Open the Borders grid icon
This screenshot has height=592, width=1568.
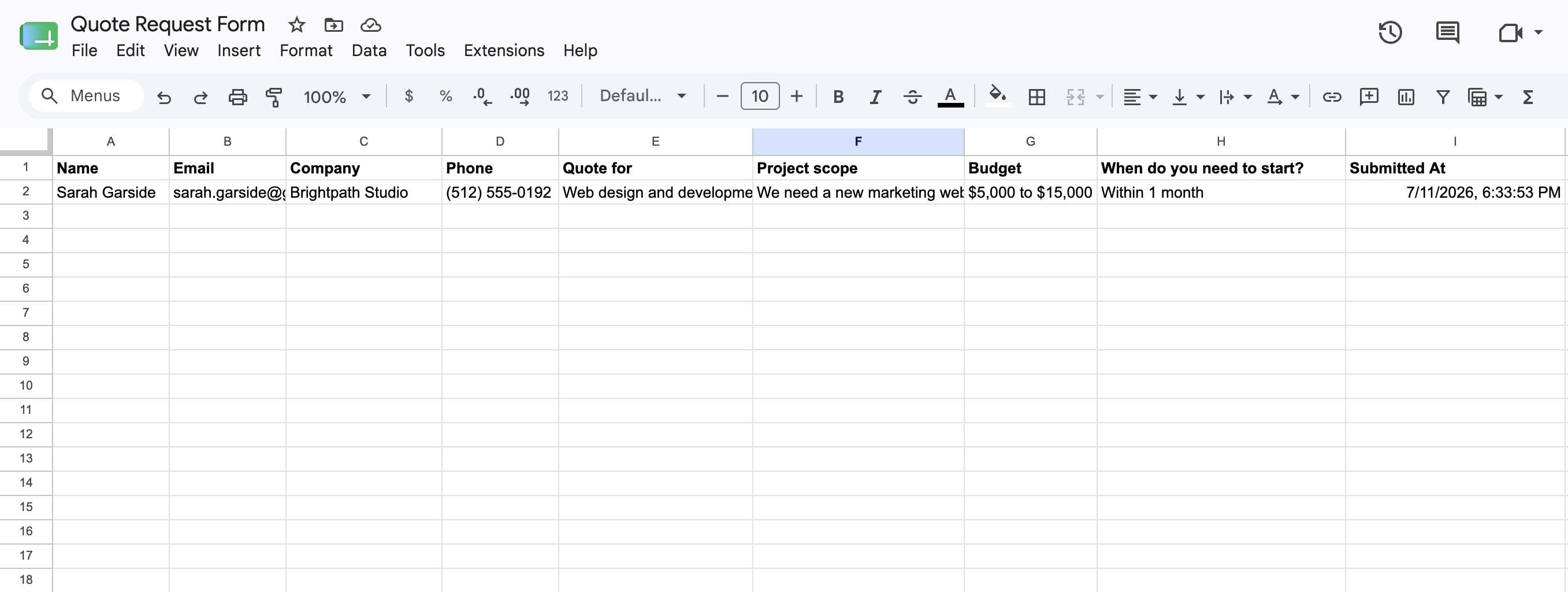(x=1036, y=97)
